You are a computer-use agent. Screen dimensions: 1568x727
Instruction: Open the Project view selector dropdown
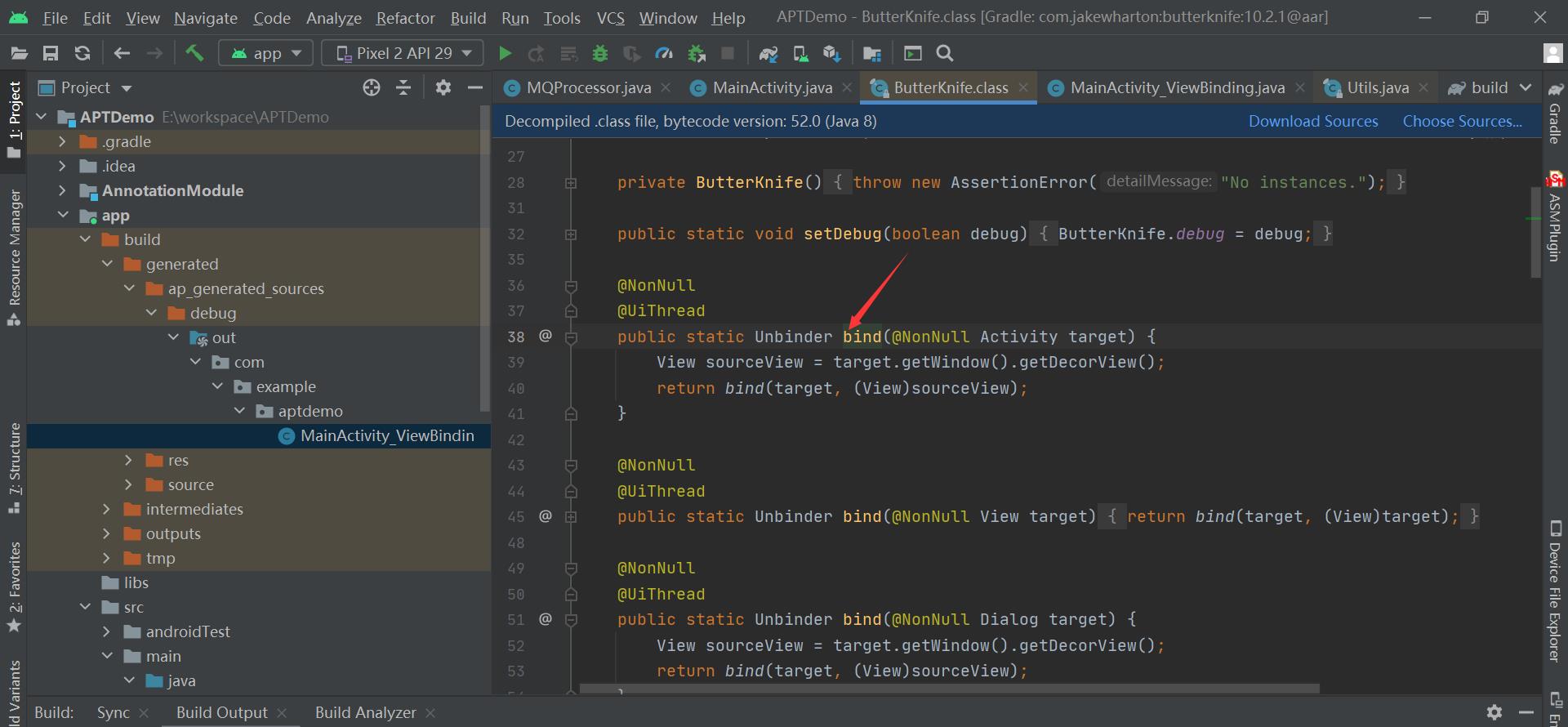point(85,87)
